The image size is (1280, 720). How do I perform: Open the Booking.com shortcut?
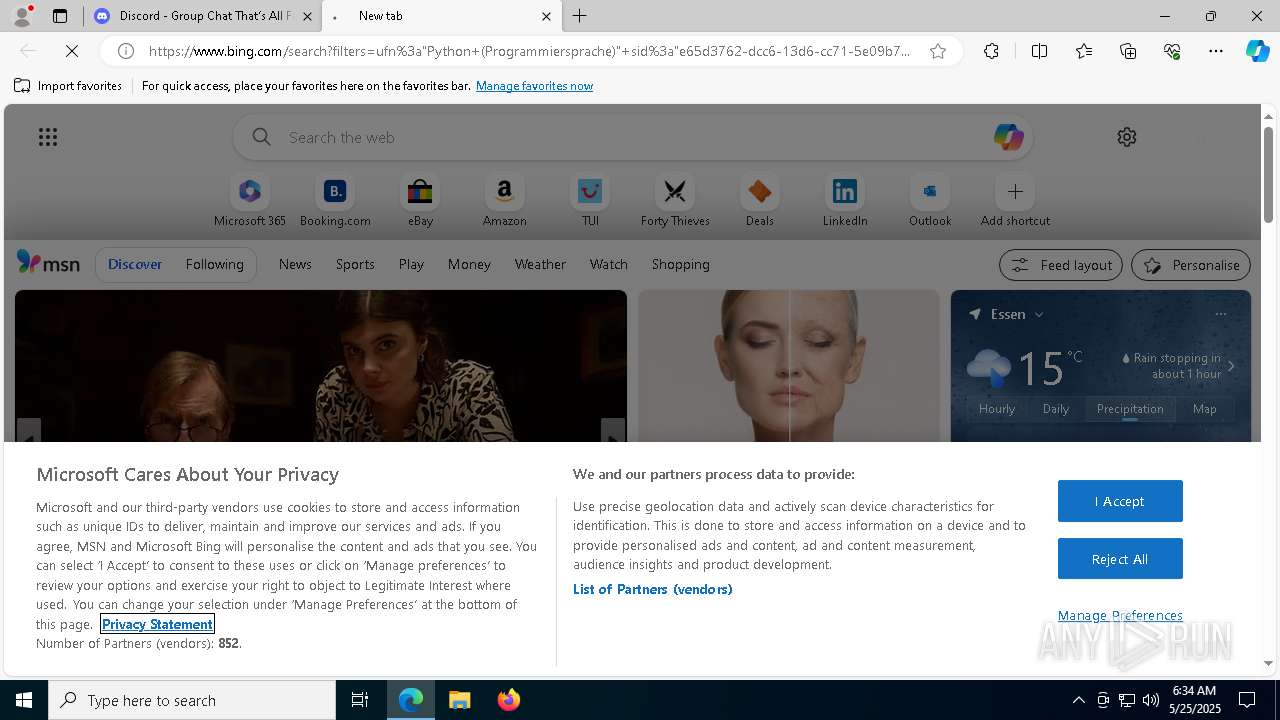pos(335,201)
